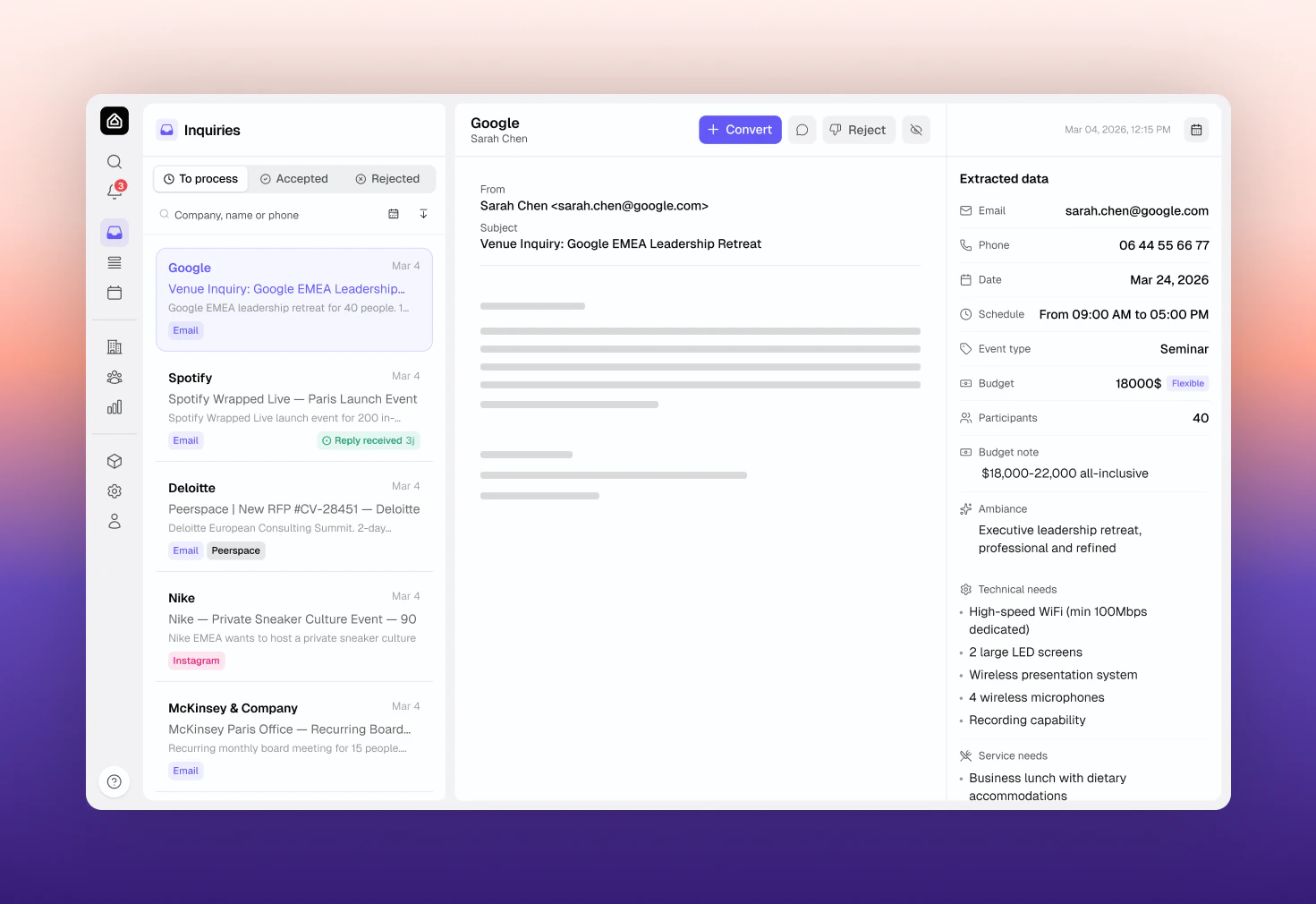Switch to the Rejected tab
1316x904 pixels.
click(387, 179)
